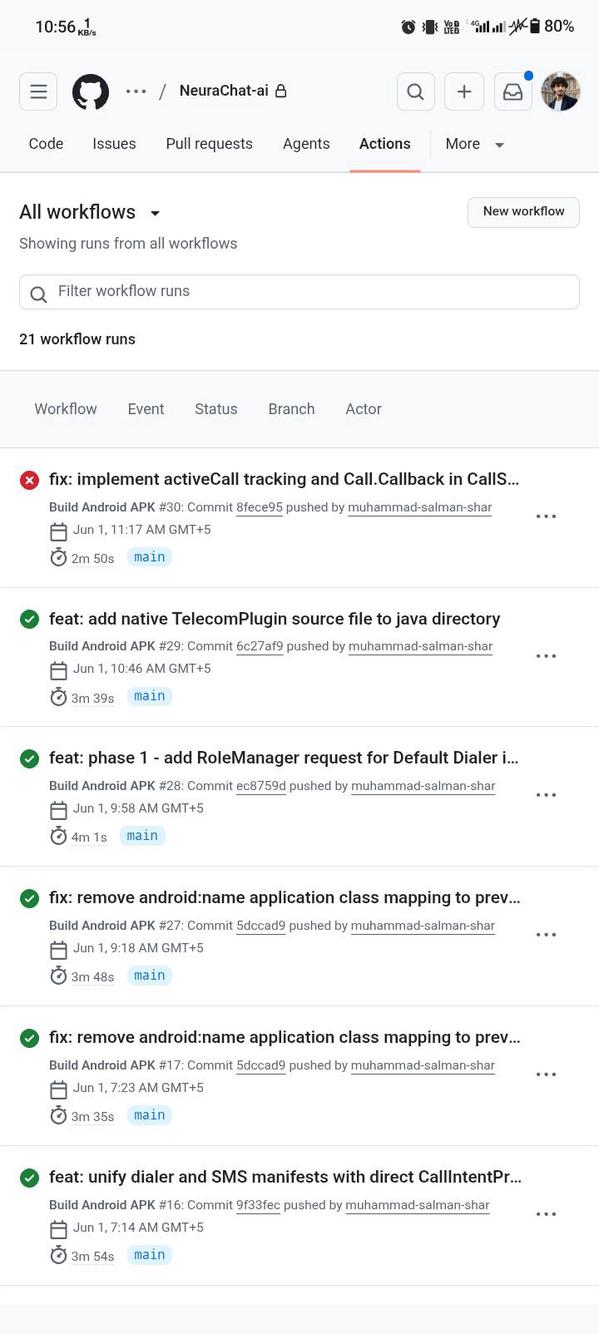
Task: Open the options menu for run #16
Action: [546, 1215]
